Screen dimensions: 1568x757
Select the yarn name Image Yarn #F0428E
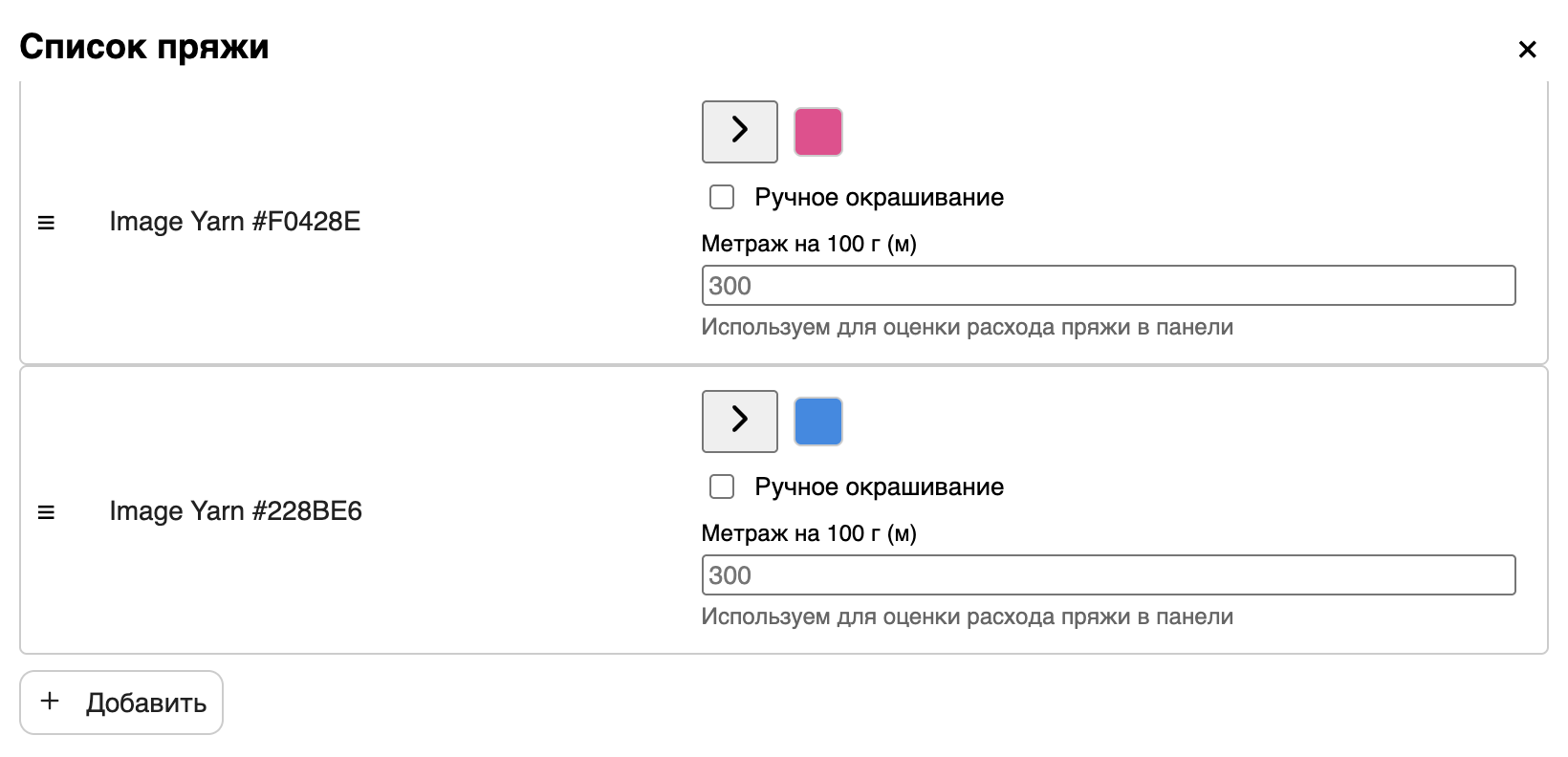[235, 221]
